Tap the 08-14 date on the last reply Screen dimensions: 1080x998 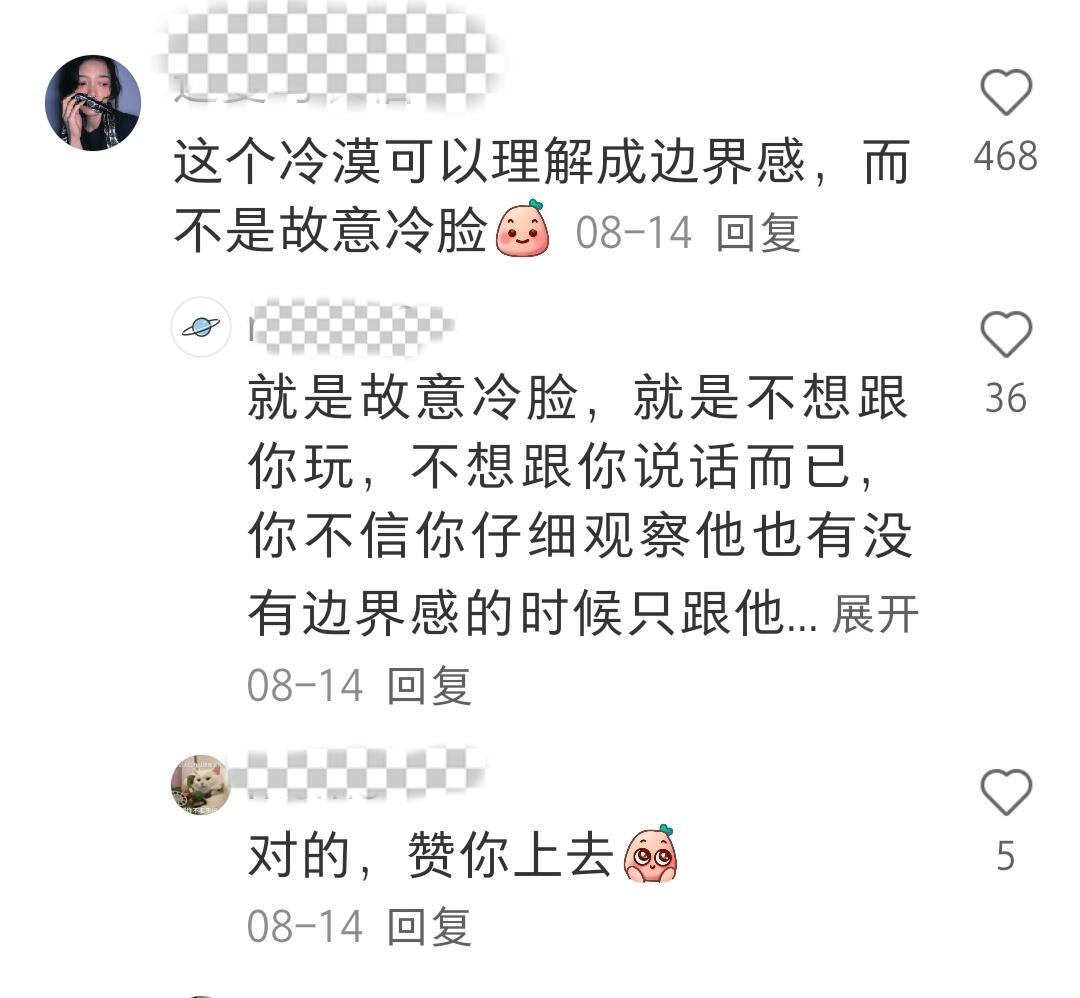point(305,927)
